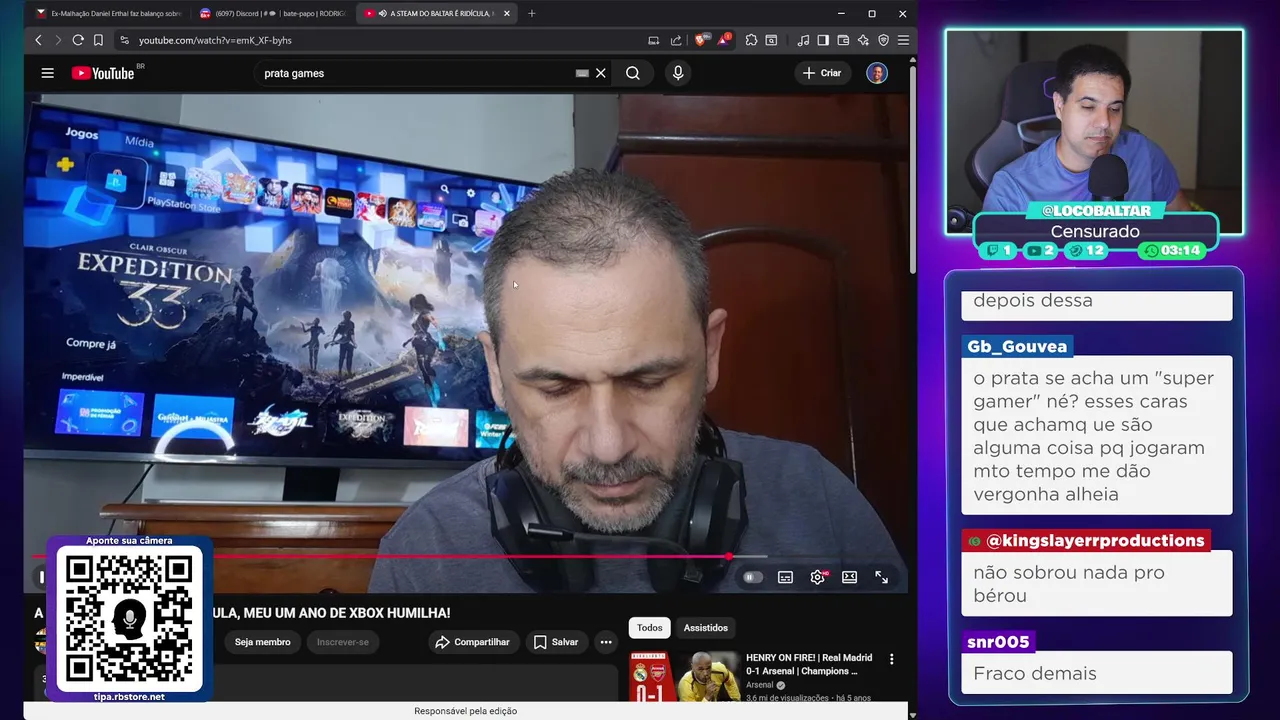Click the page vertical scrollbar
Screen dimensions: 1280x720
(912, 170)
